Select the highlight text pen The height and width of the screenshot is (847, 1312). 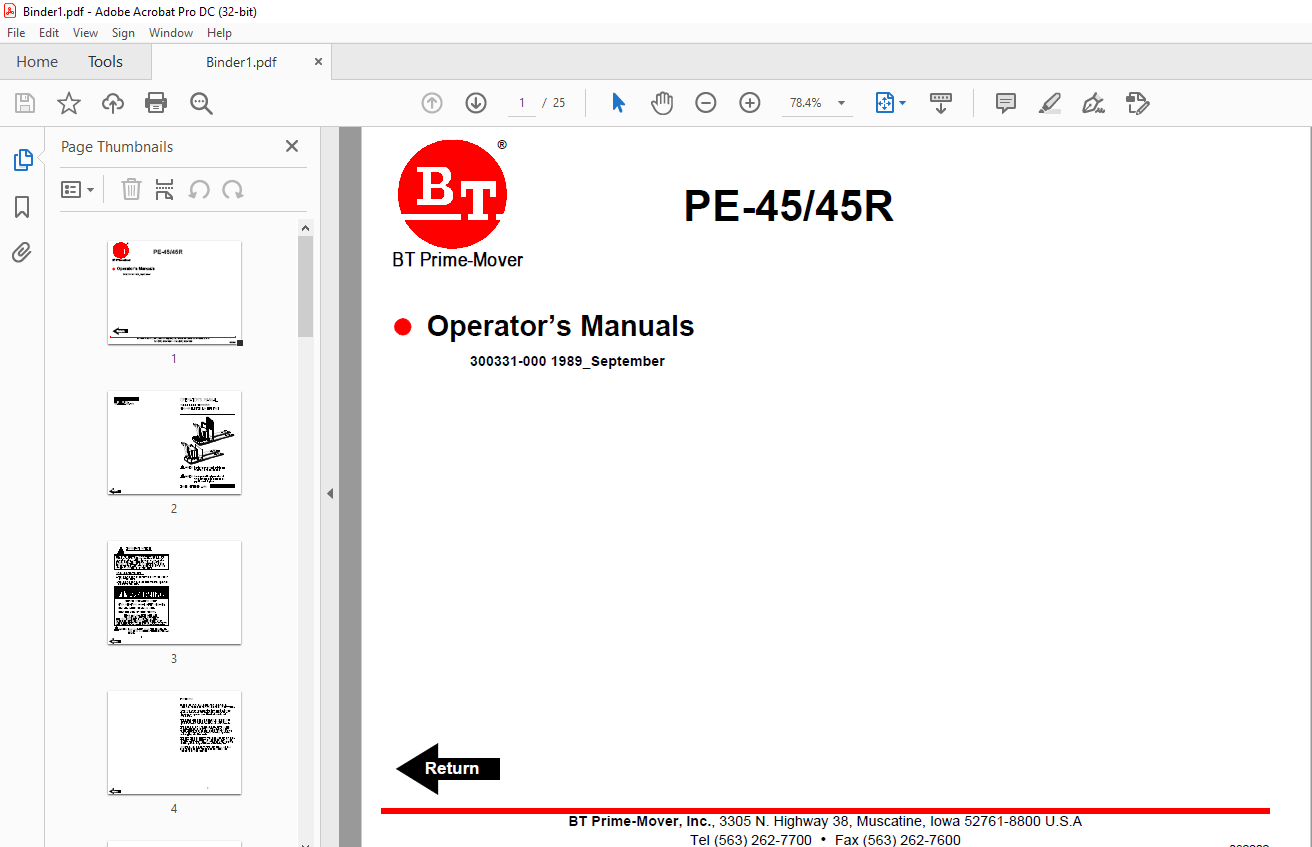(x=1050, y=103)
